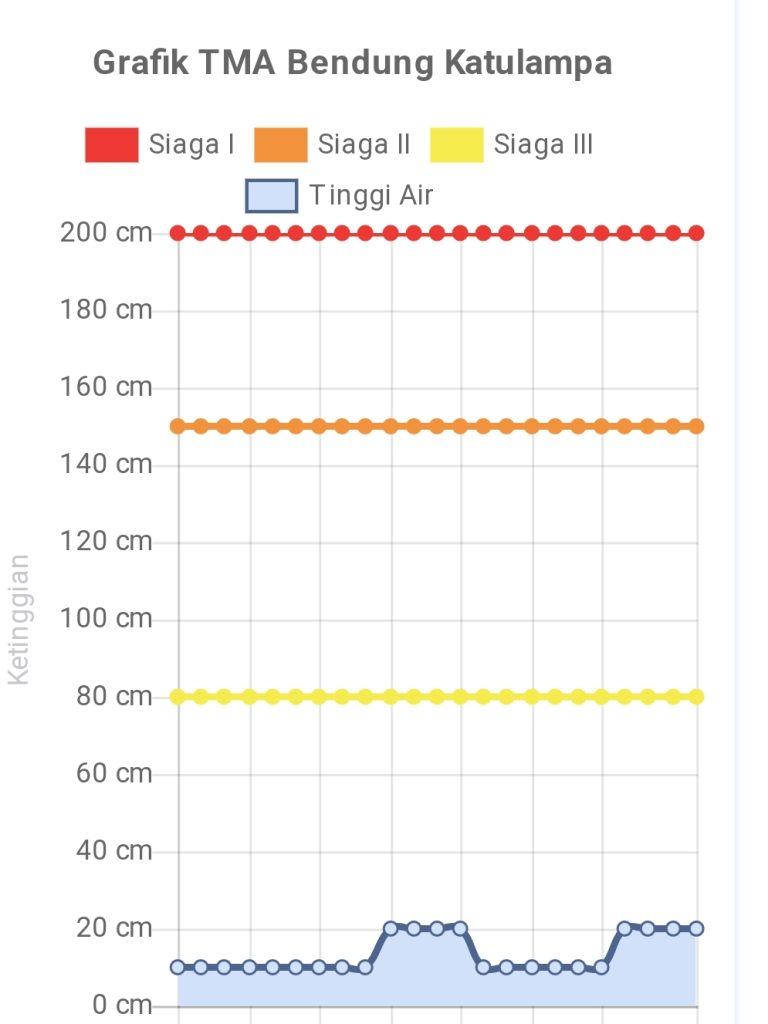Screen dimensions: 768x1024
Task: Select the rightmost Tinggi Air data point
Action: (696, 928)
